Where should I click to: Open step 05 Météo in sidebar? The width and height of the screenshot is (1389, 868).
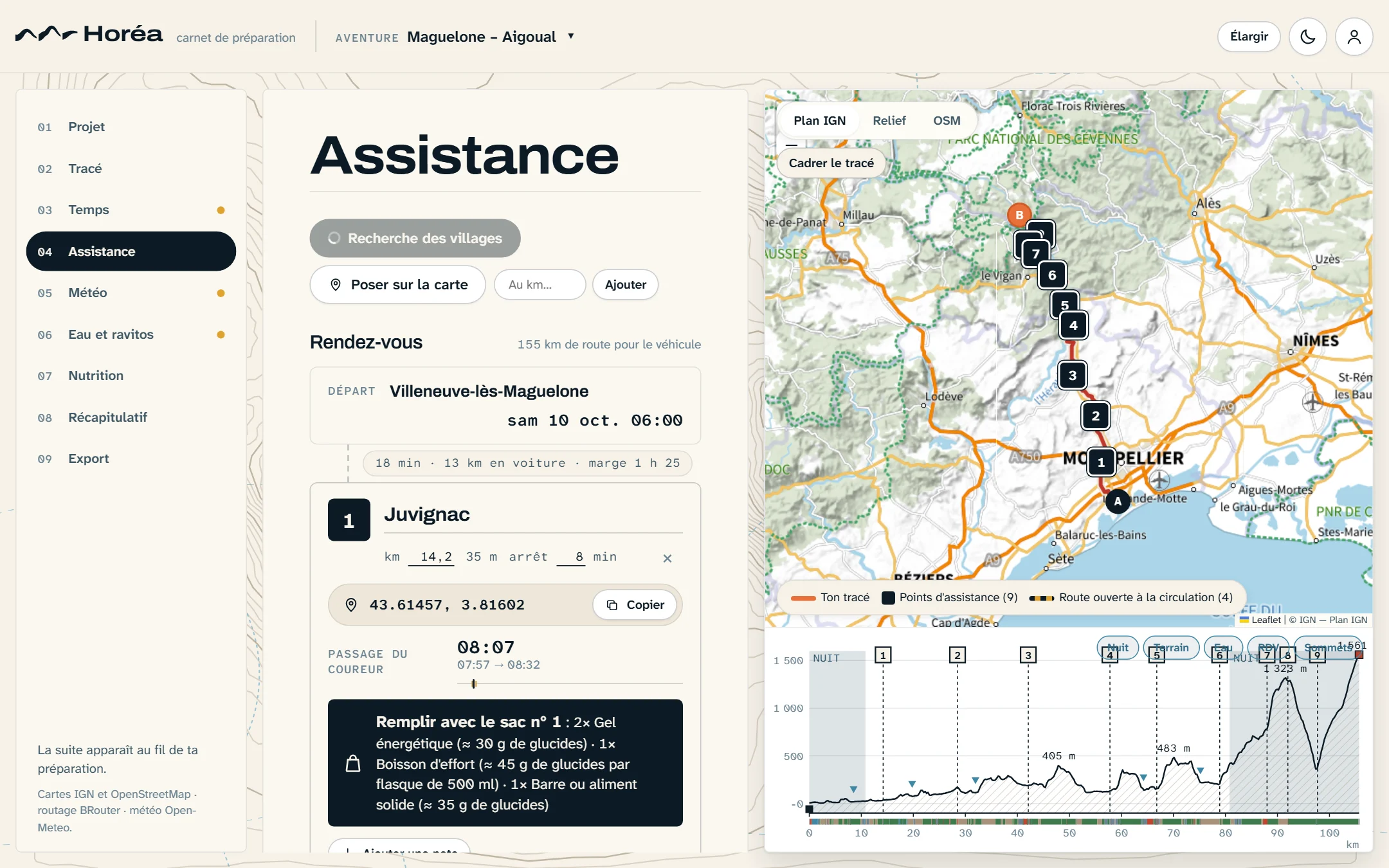(x=131, y=293)
